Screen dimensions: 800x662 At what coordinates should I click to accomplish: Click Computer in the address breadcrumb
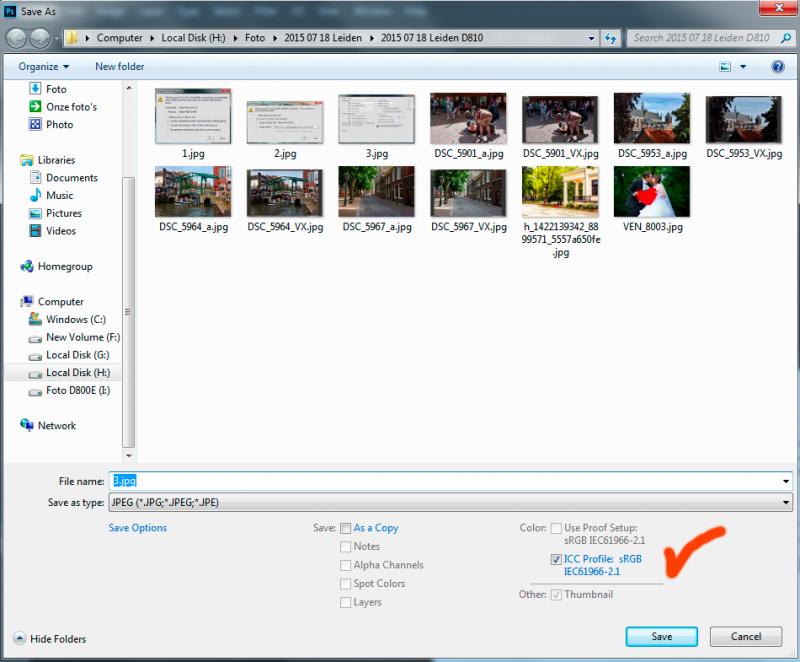click(x=119, y=38)
